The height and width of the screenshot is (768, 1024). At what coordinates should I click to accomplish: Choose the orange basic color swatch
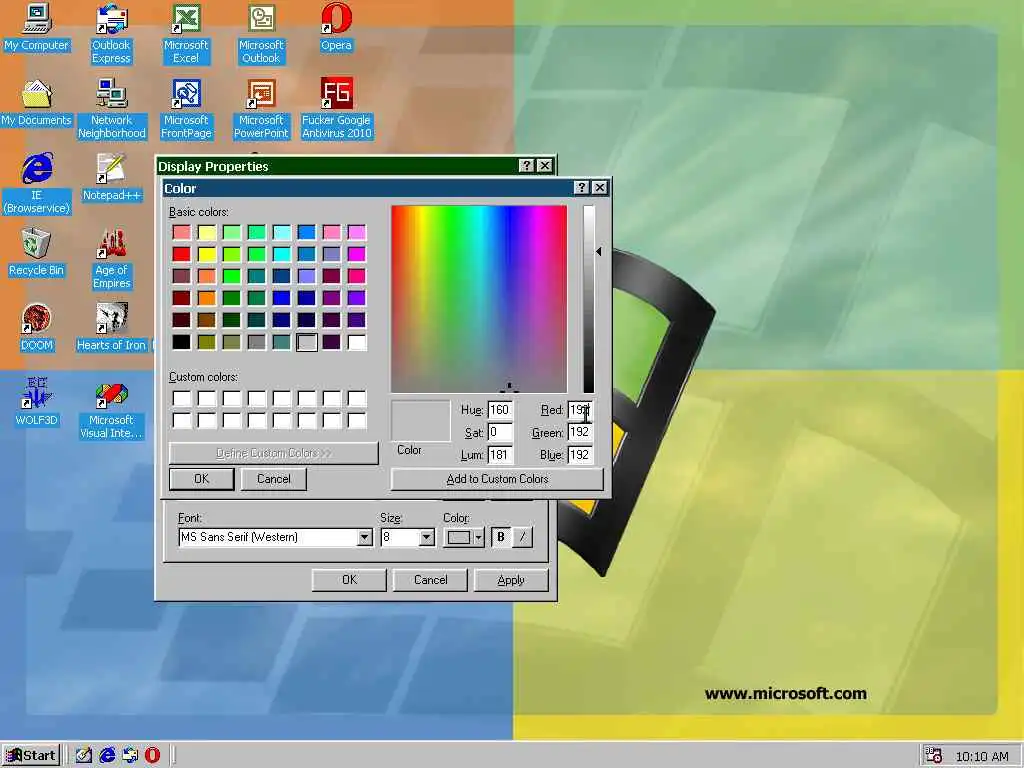[206, 298]
